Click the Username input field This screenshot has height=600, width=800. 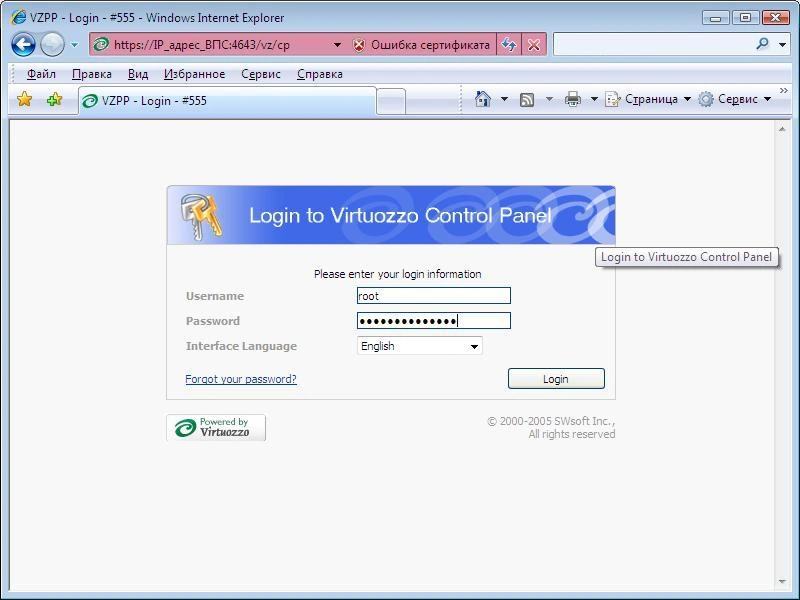(x=434, y=296)
